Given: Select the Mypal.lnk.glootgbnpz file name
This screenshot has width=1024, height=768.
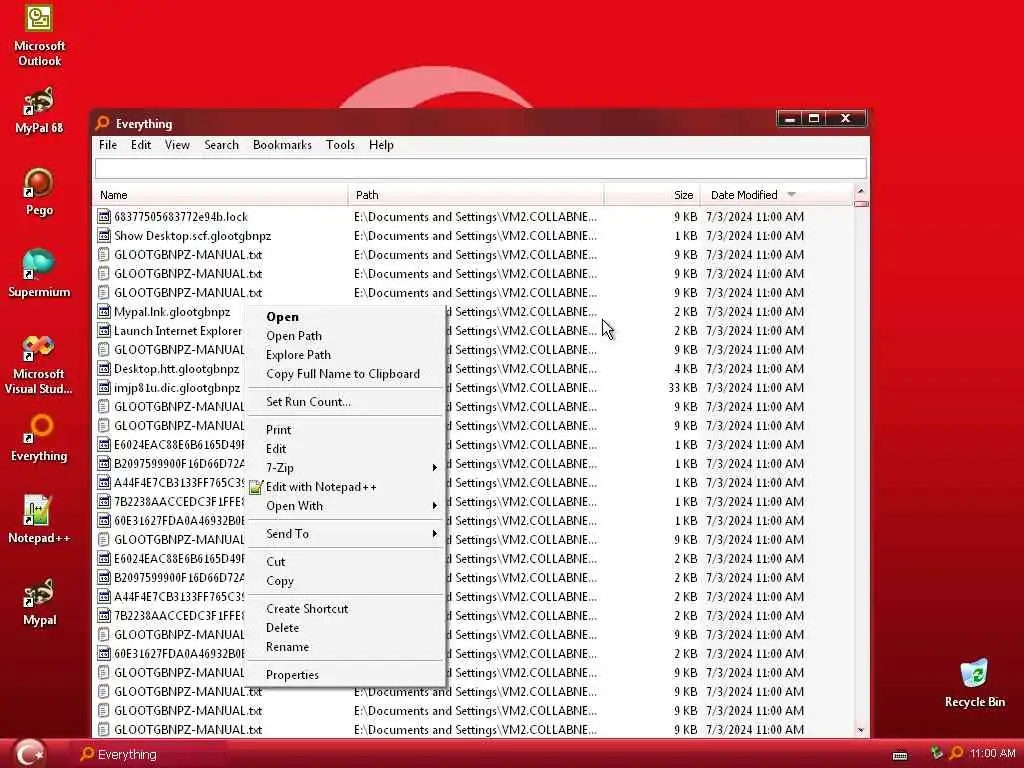Looking at the screenshot, I should pyautogui.click(x=172, y=312).
